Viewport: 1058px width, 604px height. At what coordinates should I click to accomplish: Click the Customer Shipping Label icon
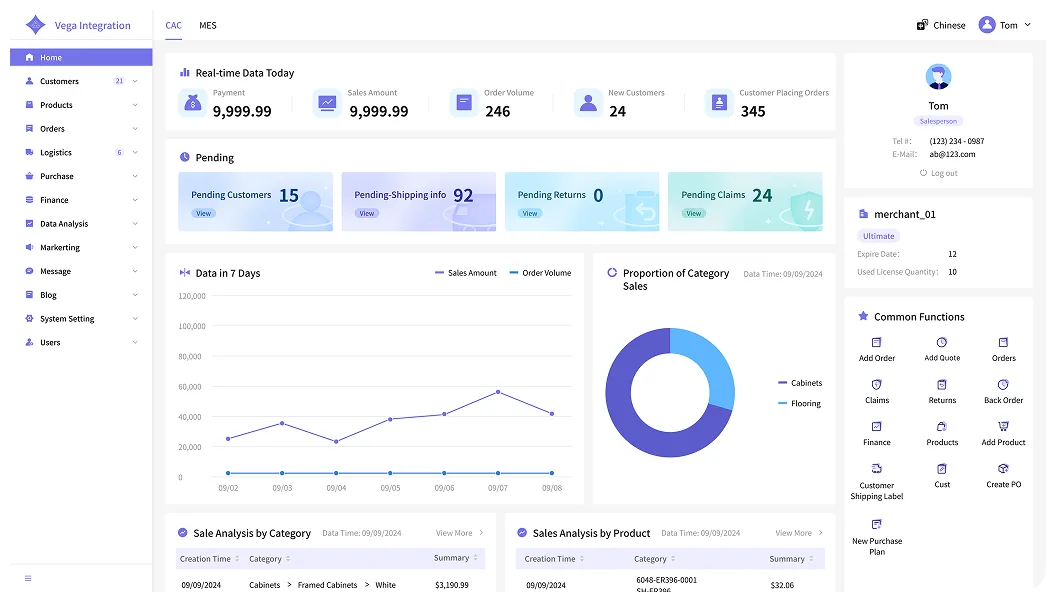[x=876, y=468]
